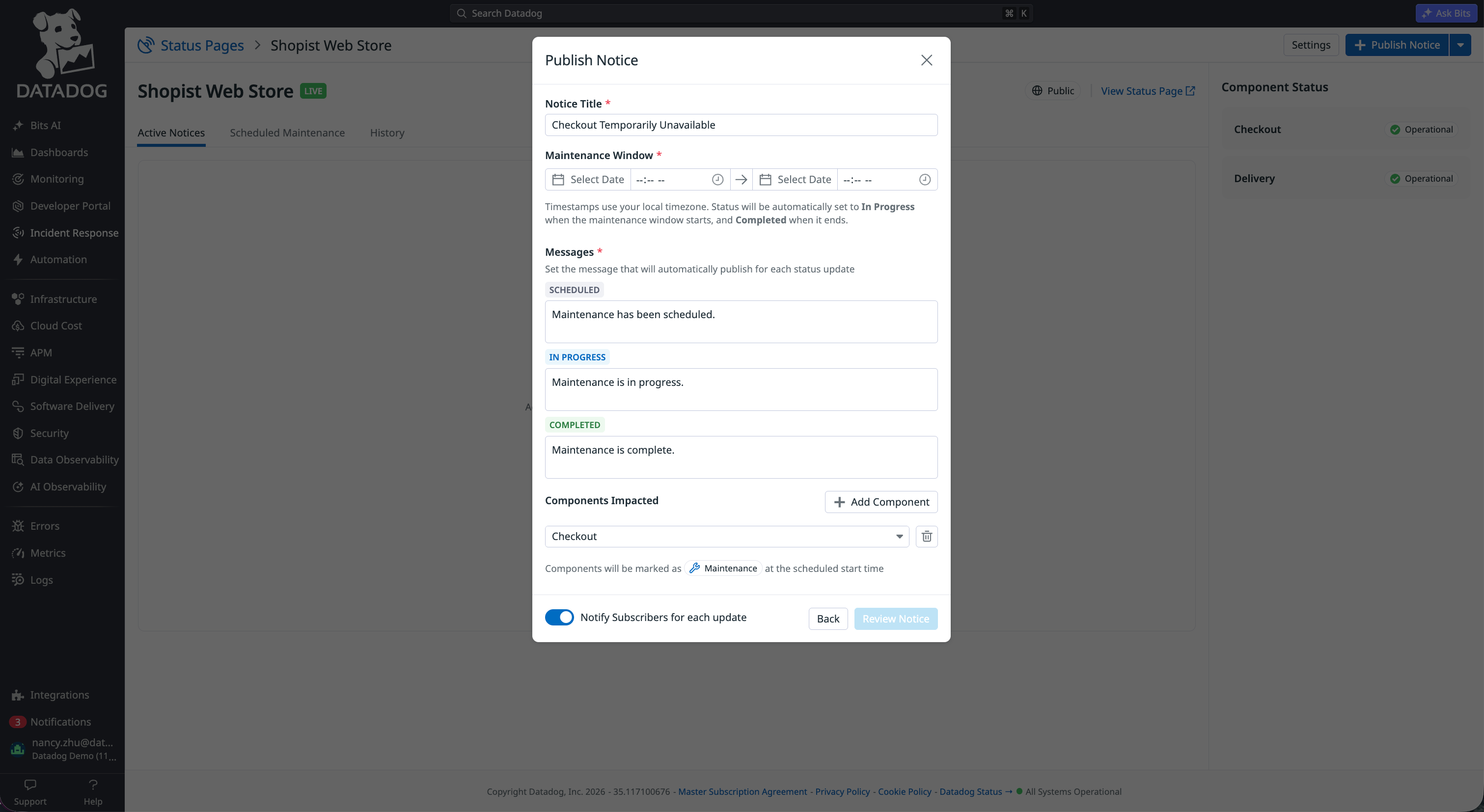Open the start date calendar picker

tap(588, 179)
